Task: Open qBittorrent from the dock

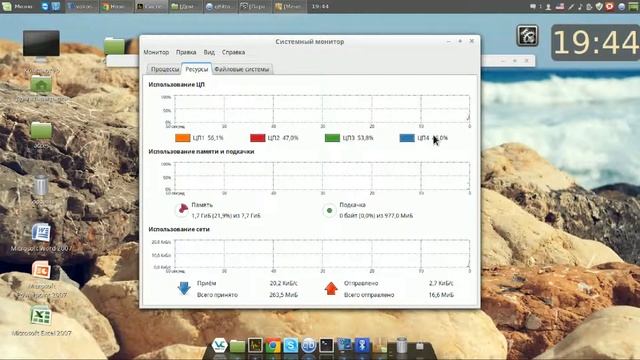Action: click(x=309, y=346)
